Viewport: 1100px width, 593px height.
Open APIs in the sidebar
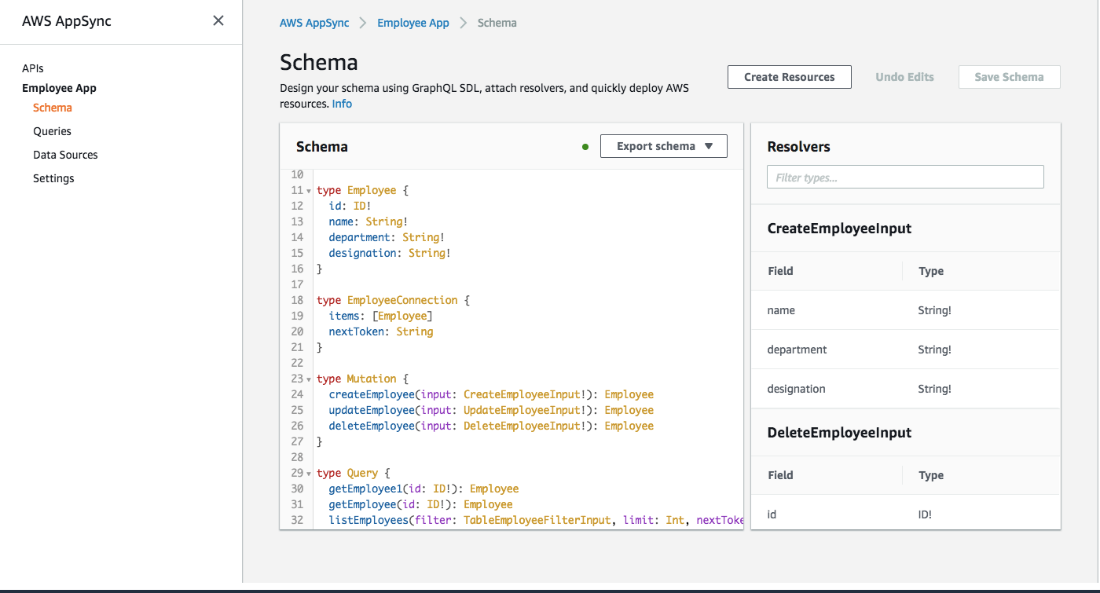click(x=32, y=68)
